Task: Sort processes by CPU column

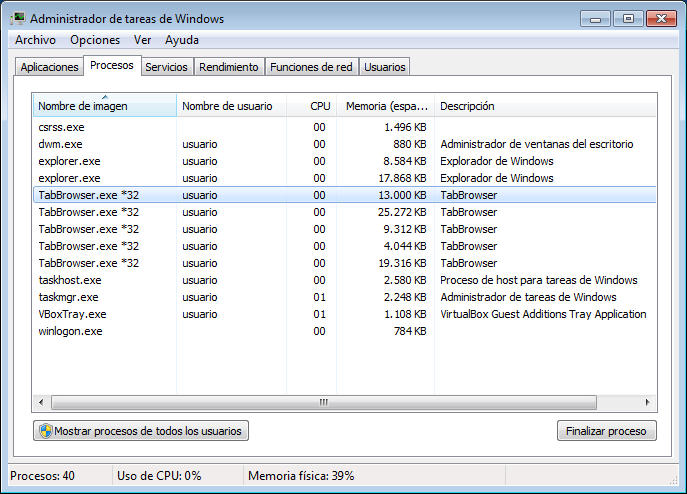Action: coord(312,106)
